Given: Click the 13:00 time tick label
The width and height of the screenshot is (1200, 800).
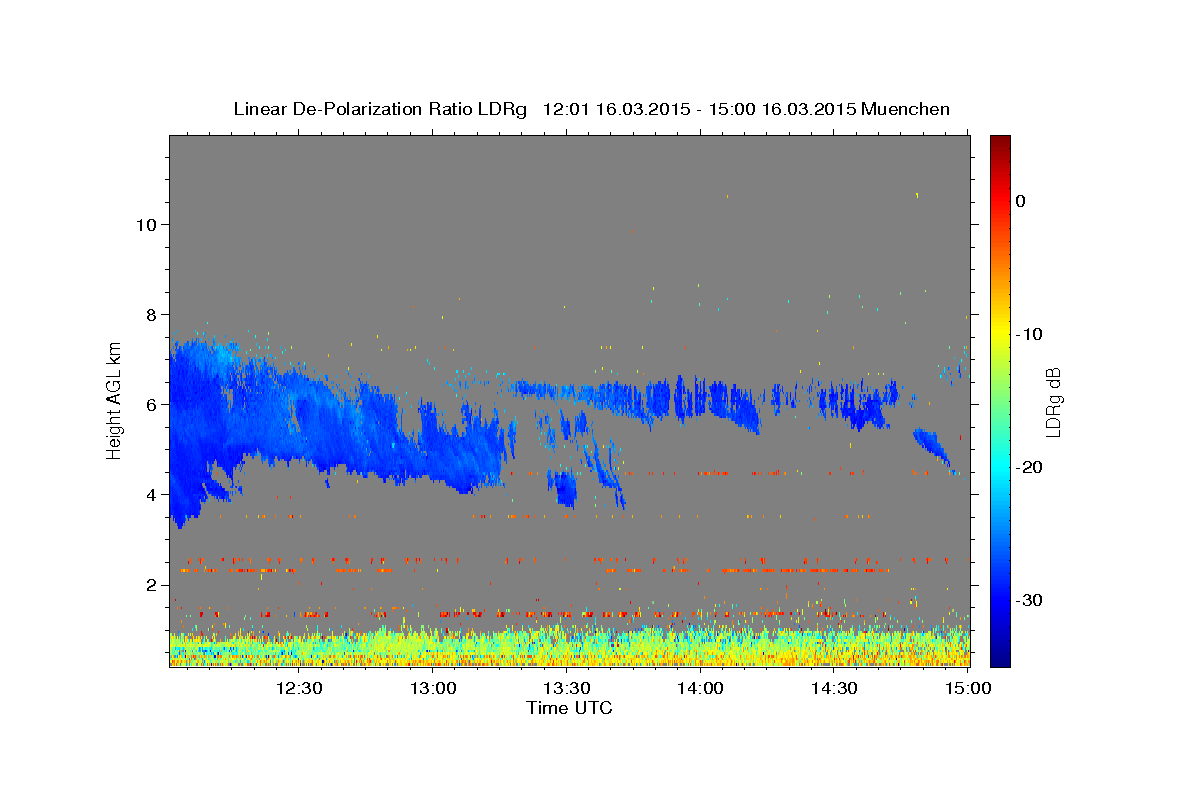Looking at the screenshot, I should 433,688.
